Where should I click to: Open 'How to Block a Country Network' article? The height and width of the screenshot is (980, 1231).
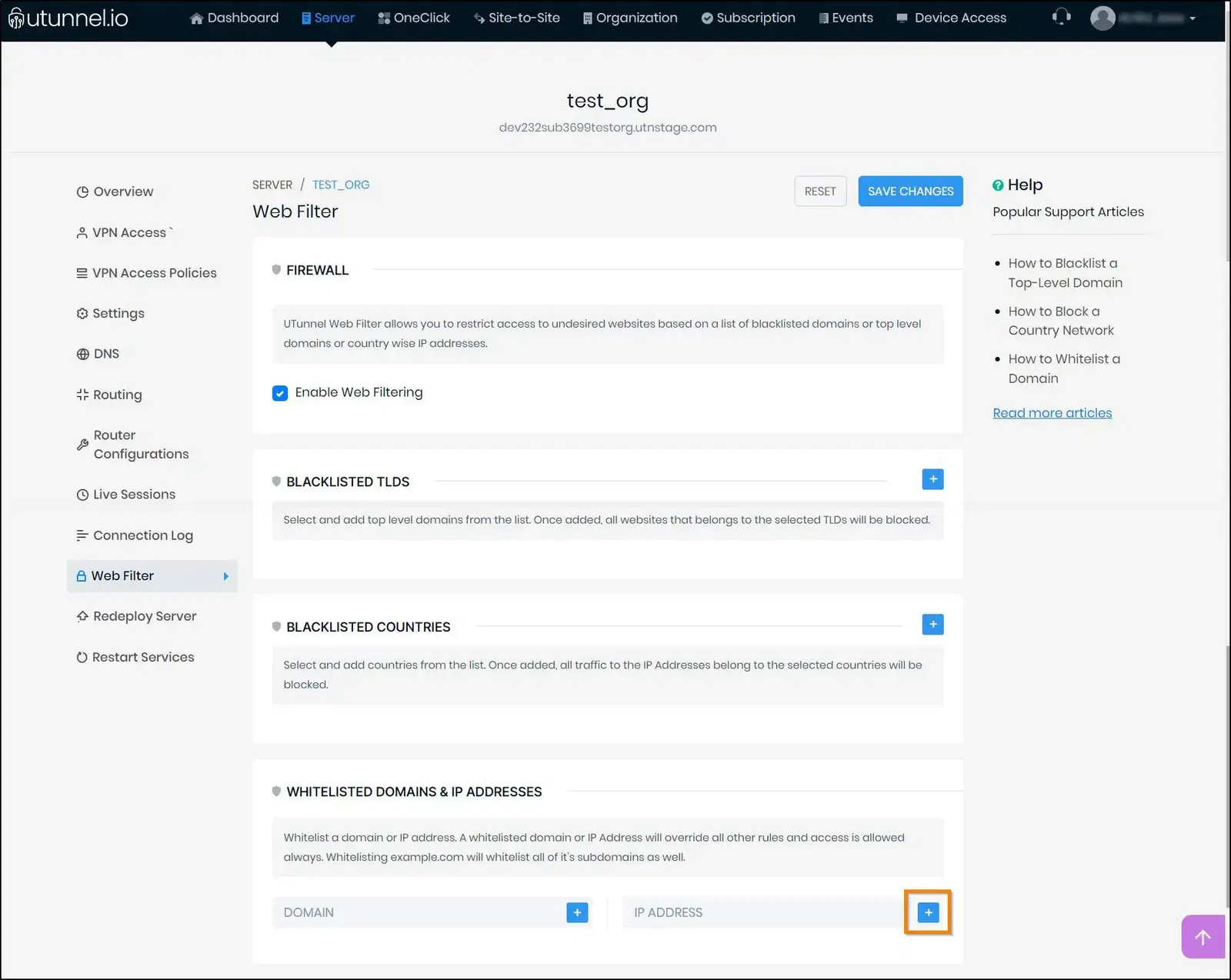tap(1061, 321)
